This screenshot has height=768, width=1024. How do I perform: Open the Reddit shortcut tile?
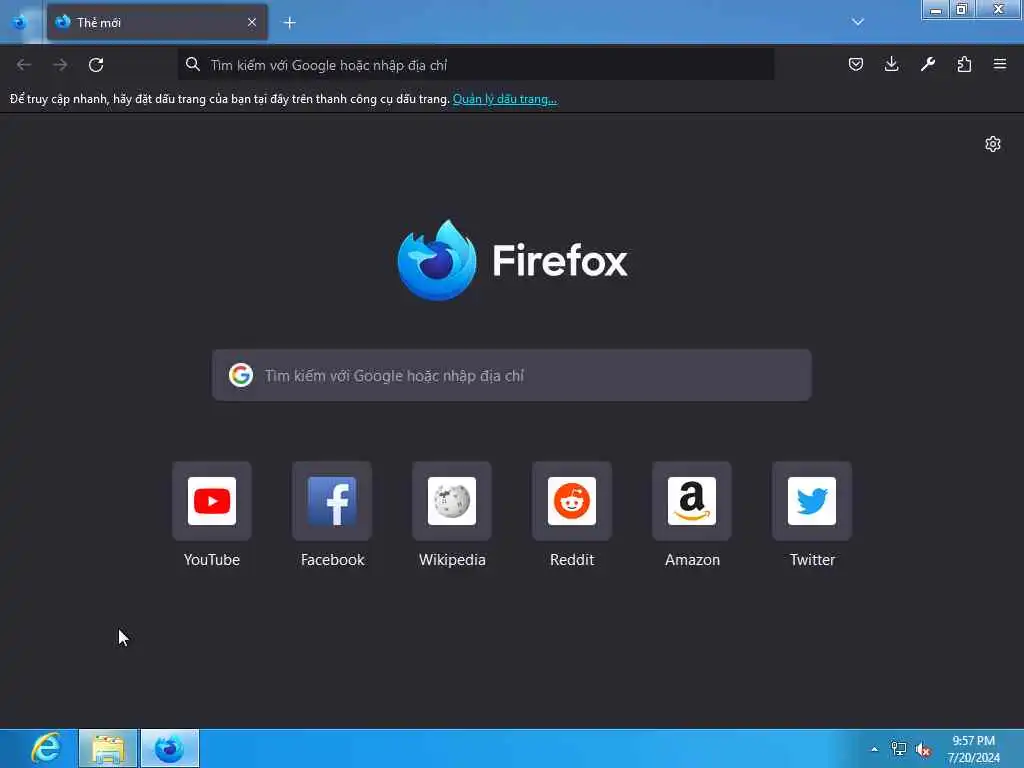point(572,501)
